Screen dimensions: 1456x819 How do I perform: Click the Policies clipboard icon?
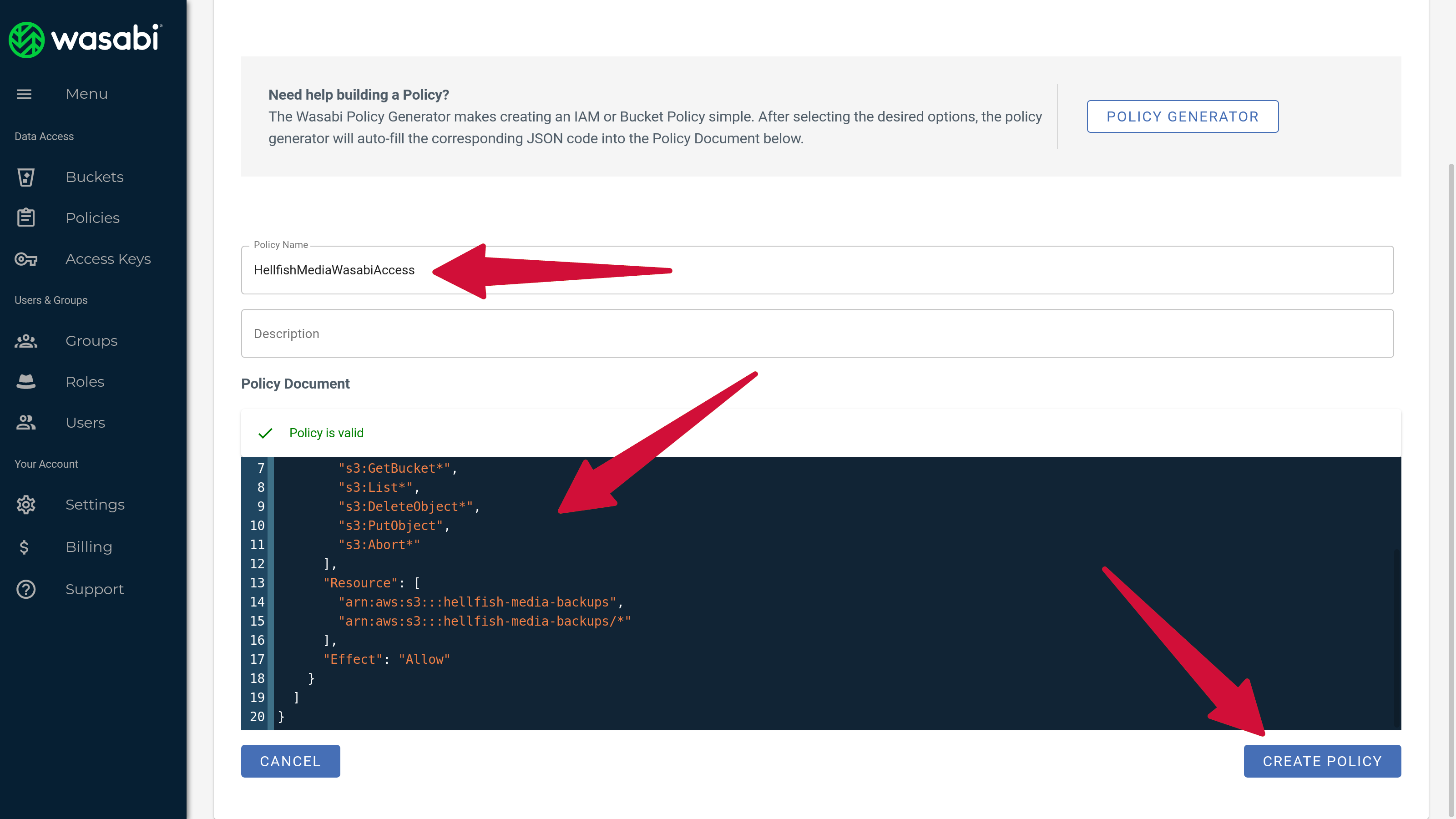tap(25, 217)
